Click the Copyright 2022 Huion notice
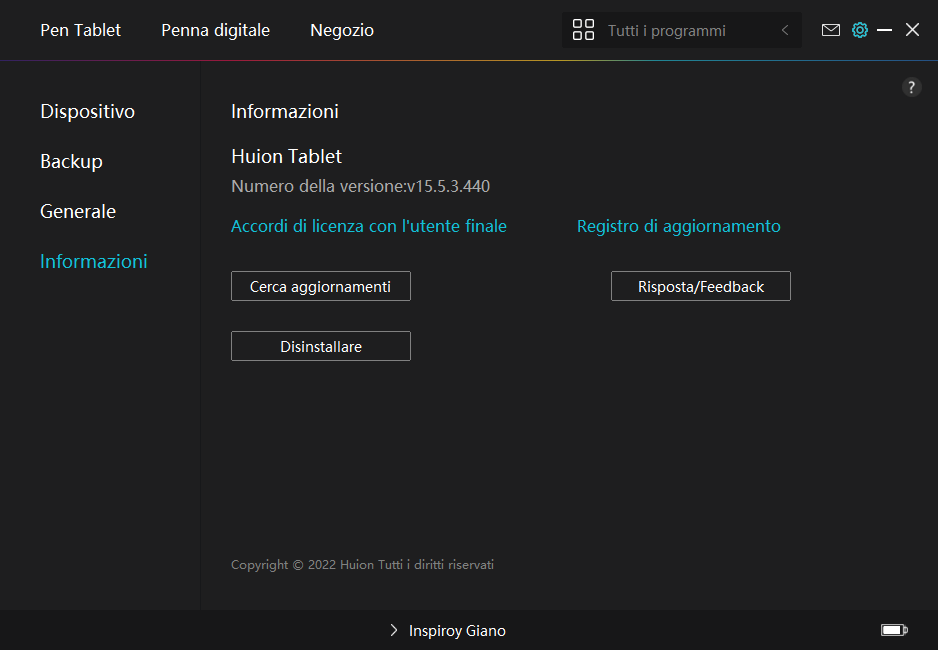938x650 pixels. (x=362, y=564)
